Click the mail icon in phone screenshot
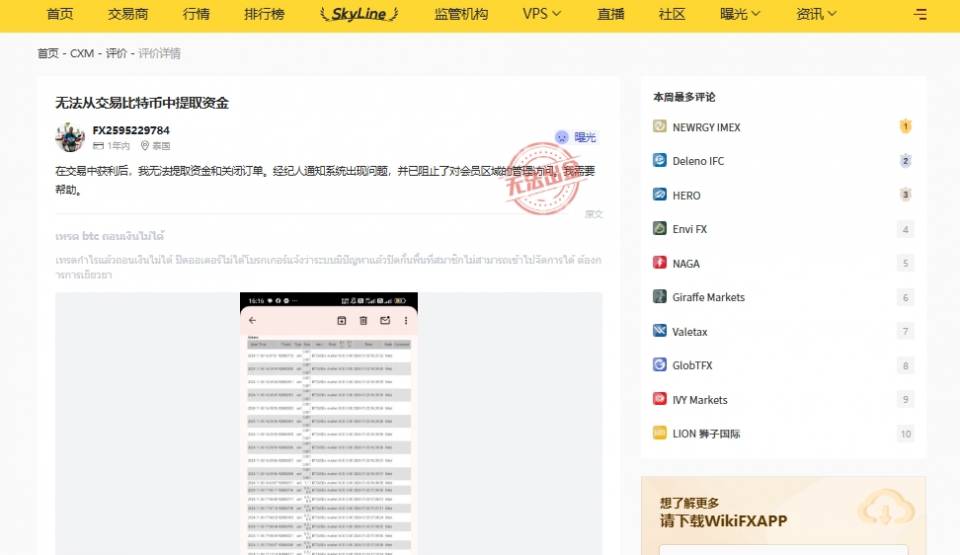This screenshot has width=960, height=555. click(x=385, y=320)
